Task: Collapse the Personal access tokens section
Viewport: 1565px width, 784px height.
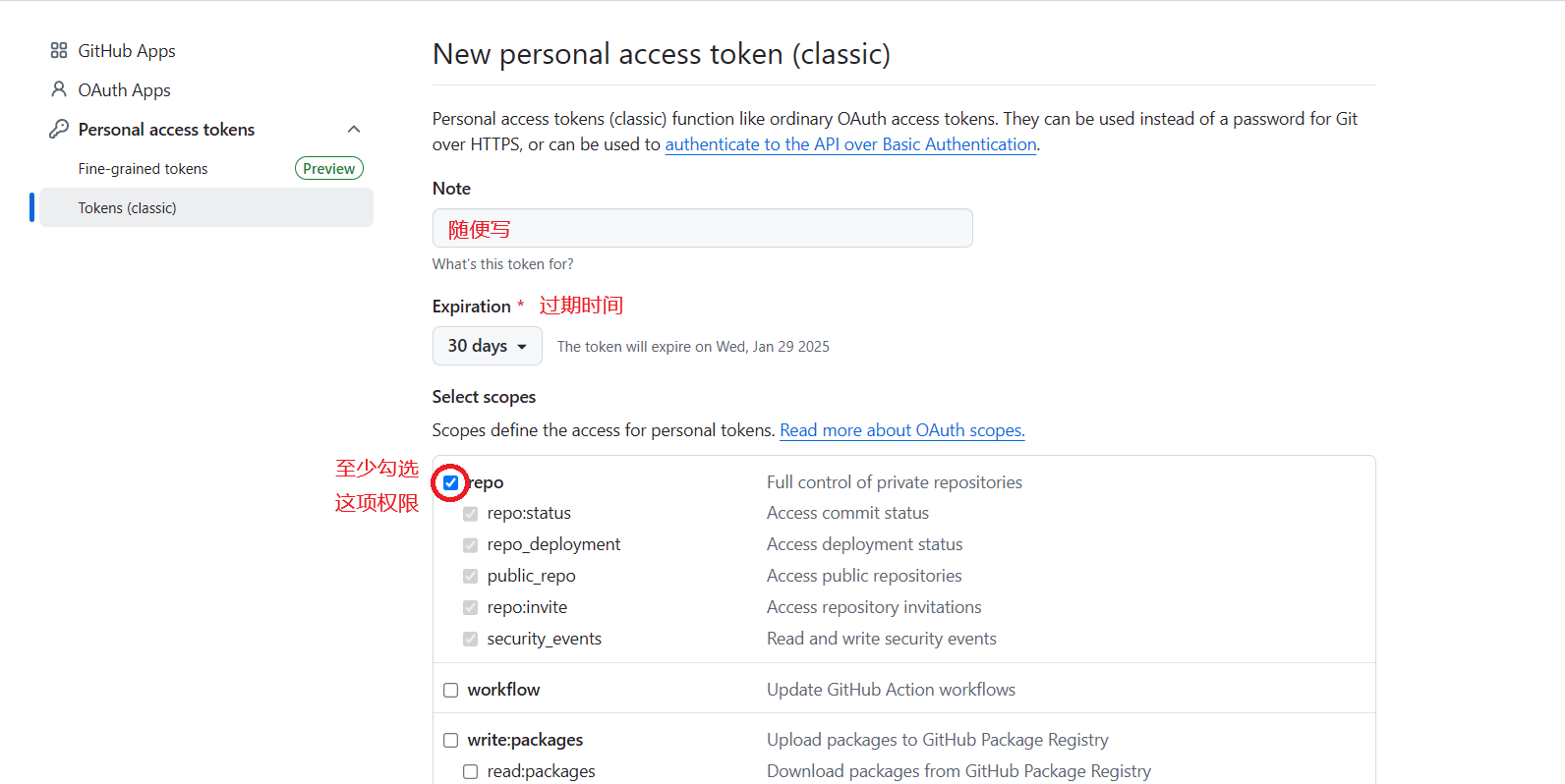Action: (x=354, y=129)
